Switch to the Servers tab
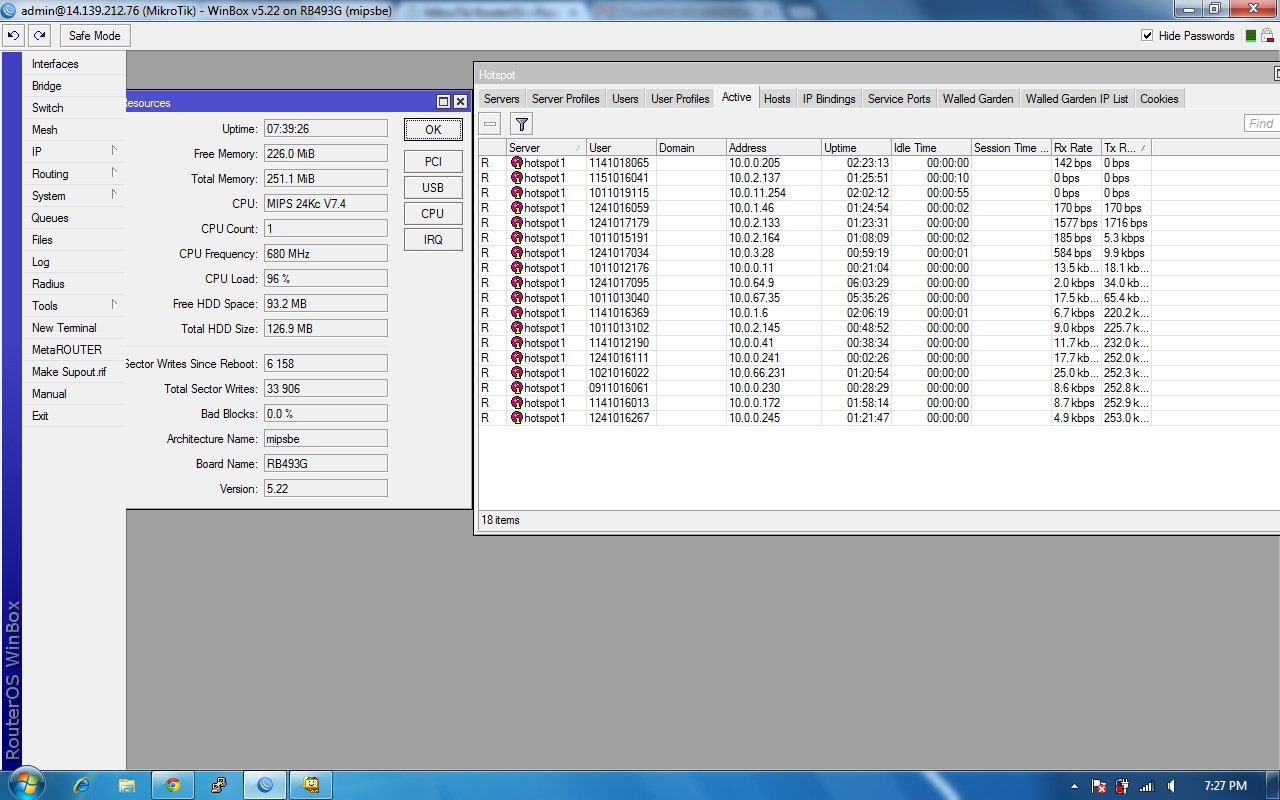Viewport: 1280px width, 800px height. coord(502,99)
